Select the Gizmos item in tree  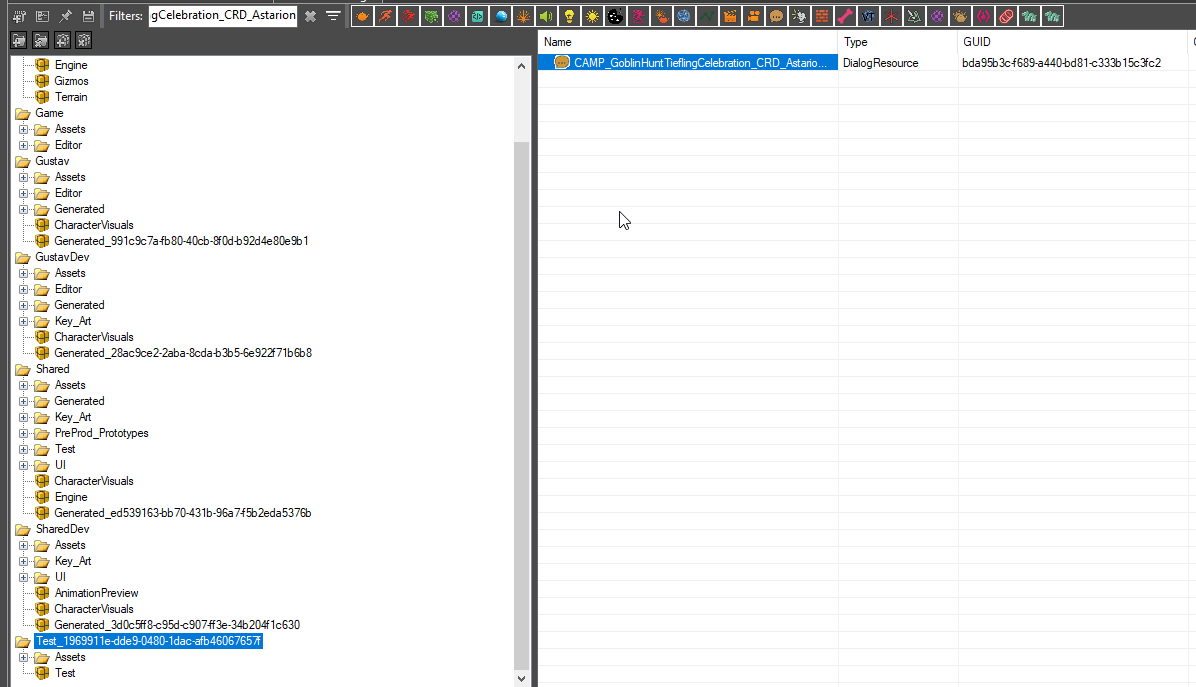(71, 81)
